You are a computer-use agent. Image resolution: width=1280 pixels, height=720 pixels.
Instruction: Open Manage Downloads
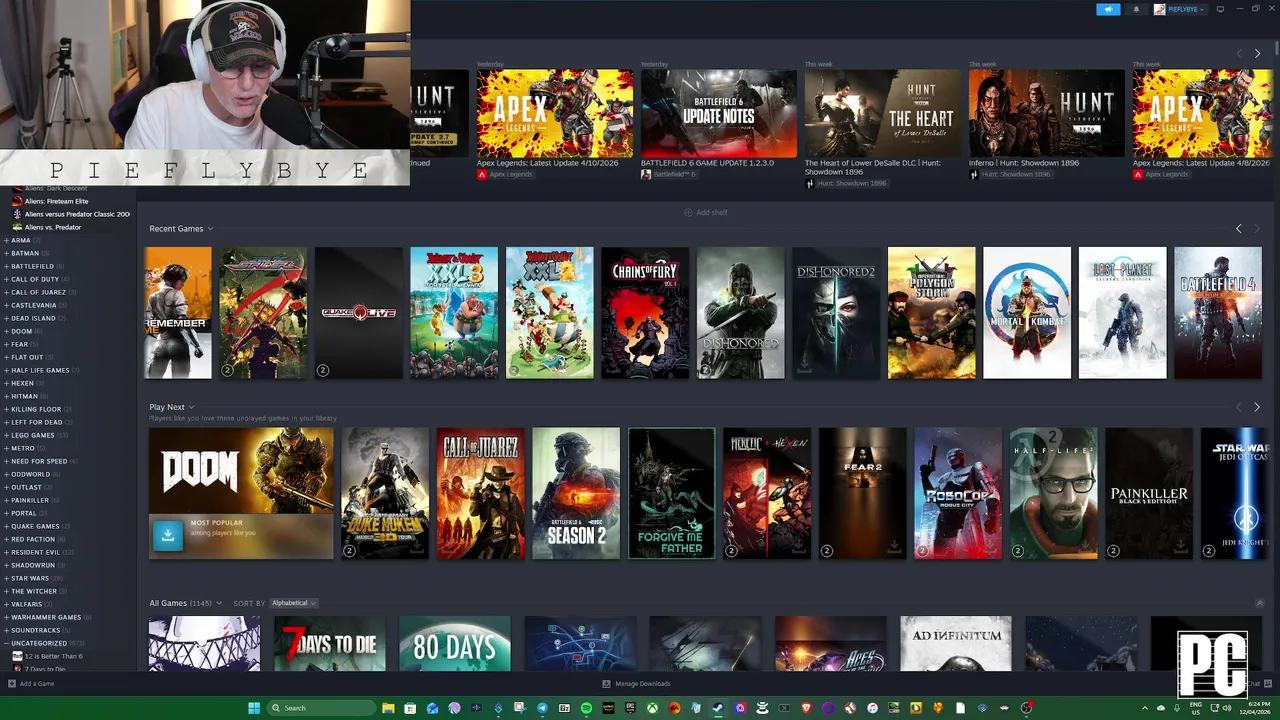point(636,684)
